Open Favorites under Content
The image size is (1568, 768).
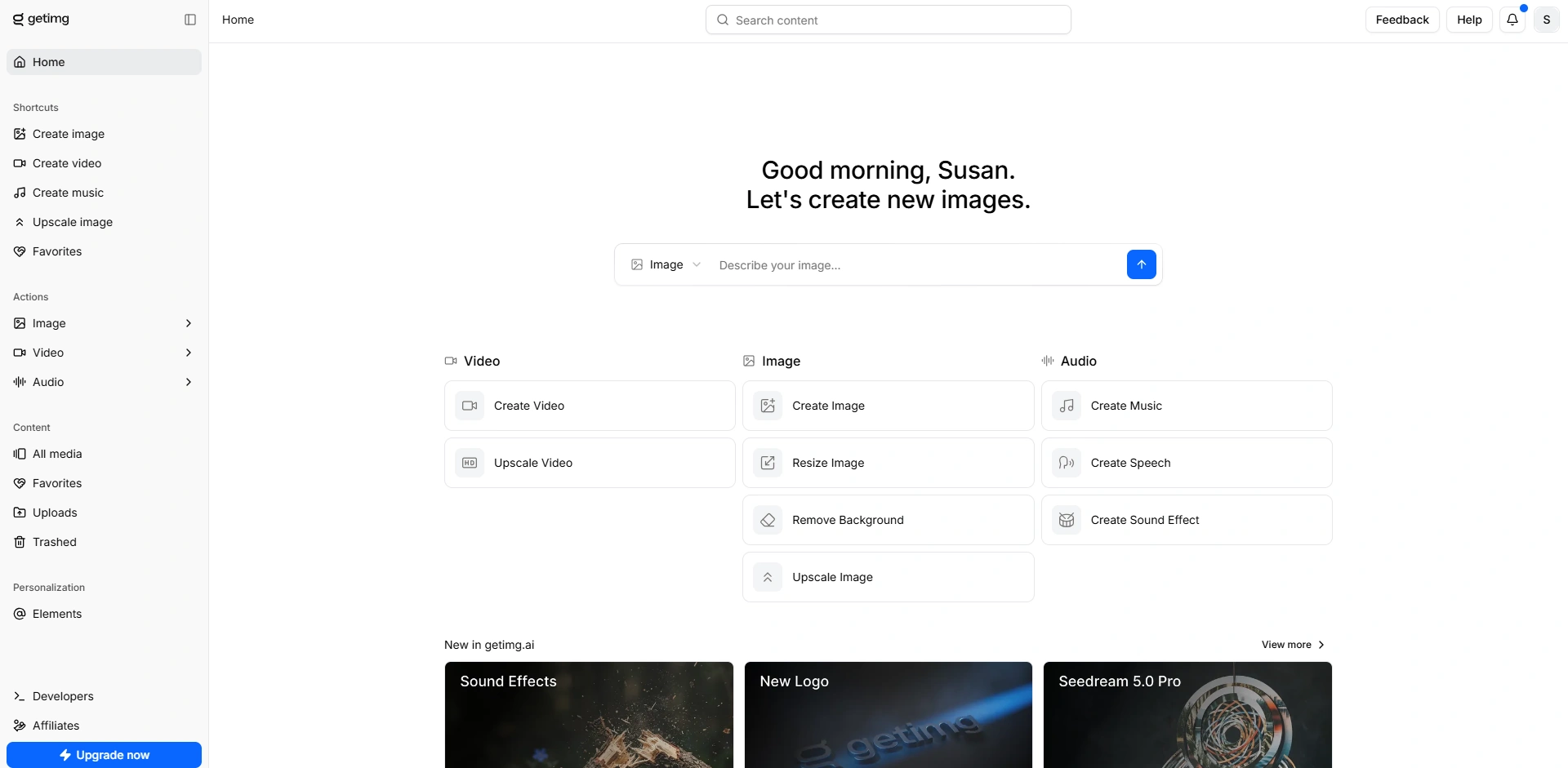104,483
